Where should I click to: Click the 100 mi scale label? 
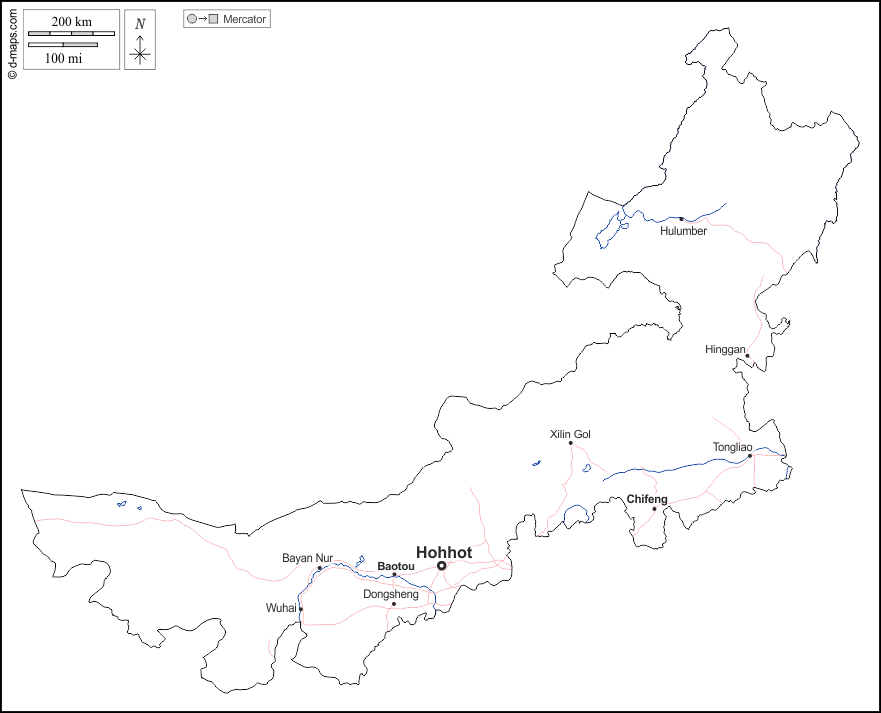64,59
